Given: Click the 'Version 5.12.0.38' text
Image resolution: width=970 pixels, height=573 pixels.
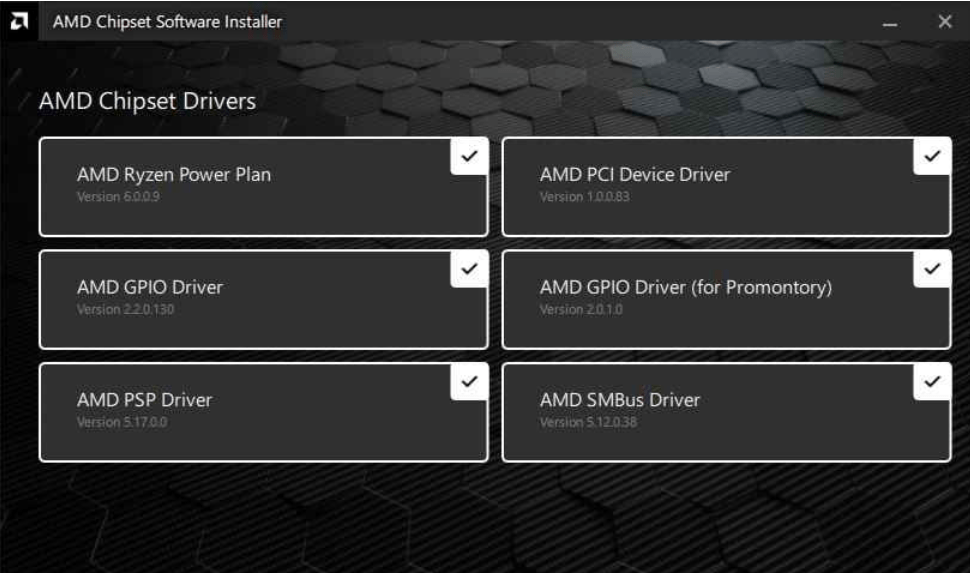Looking at the screenshot, I should [x=588, y=422].
